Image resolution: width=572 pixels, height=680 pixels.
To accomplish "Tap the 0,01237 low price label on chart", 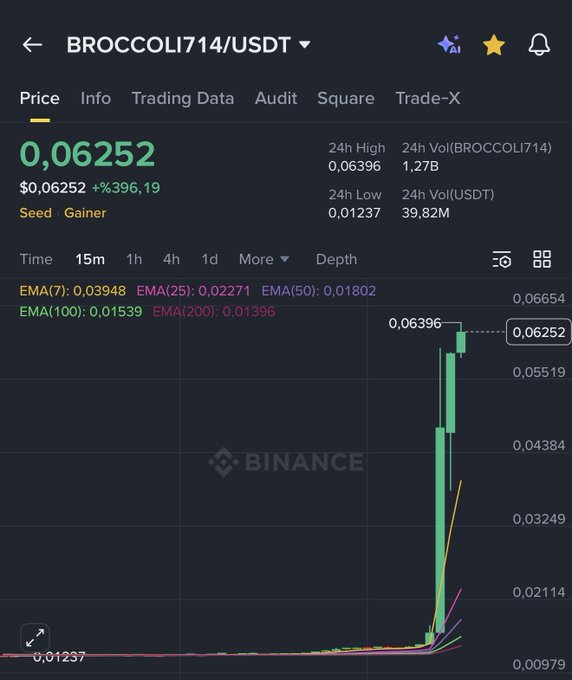I will [59, 657].
